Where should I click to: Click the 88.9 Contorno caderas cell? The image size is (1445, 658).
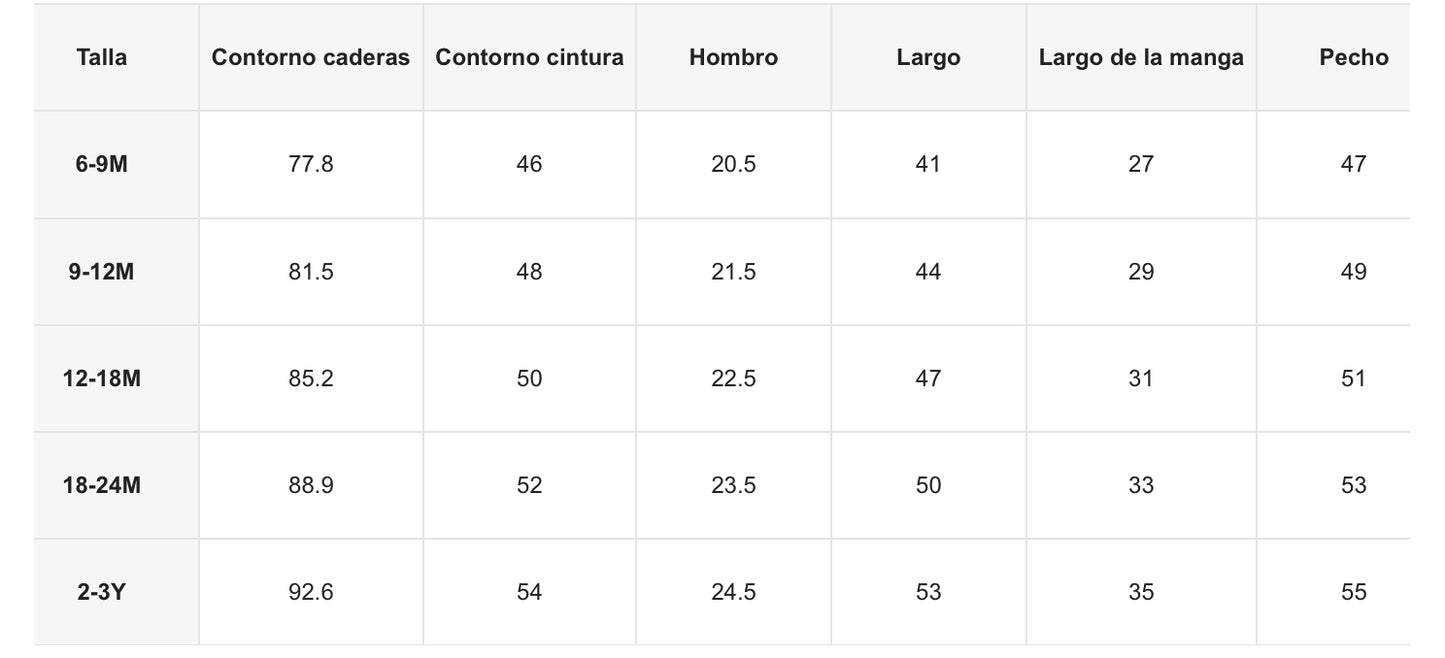(311, 486)
